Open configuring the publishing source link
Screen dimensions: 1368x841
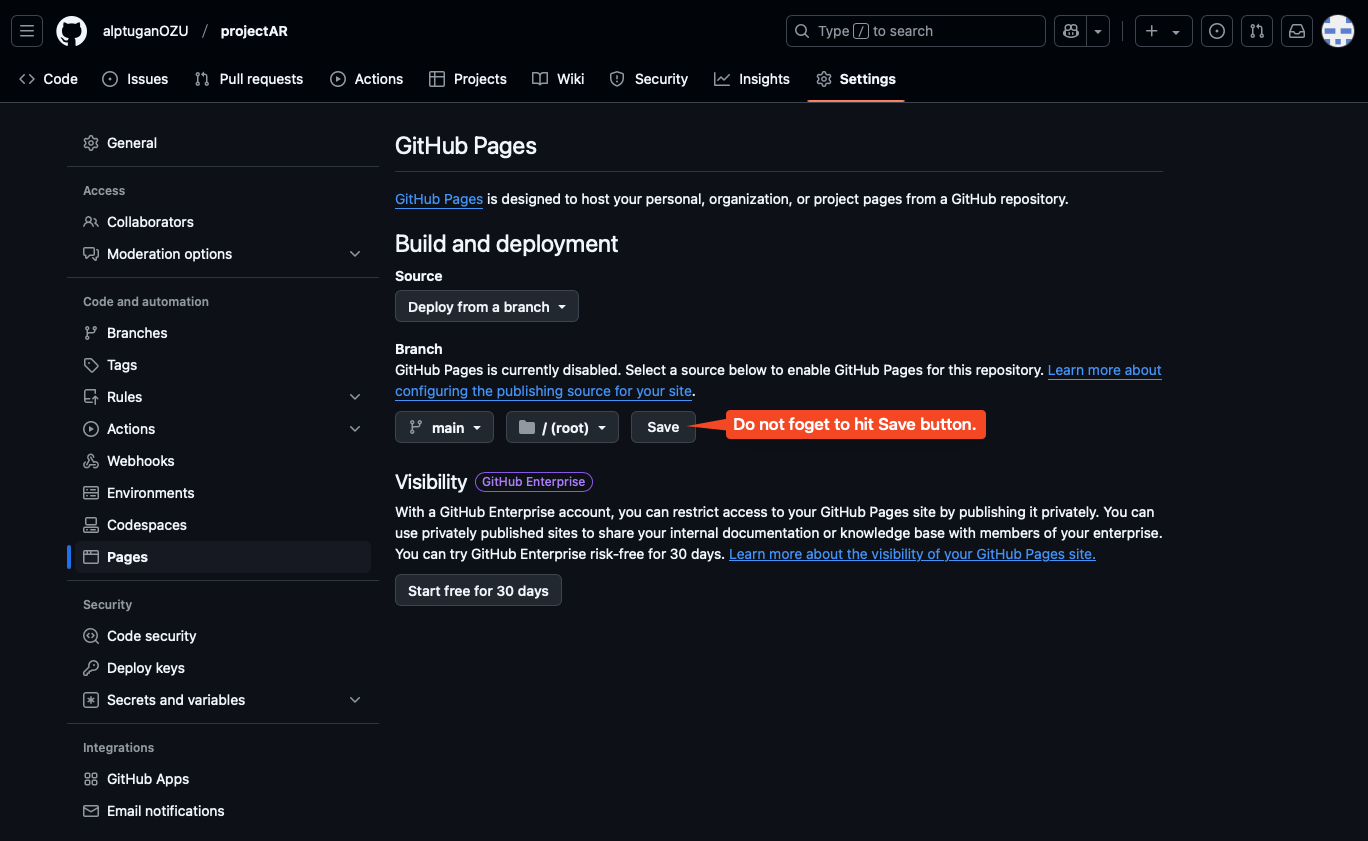click(x=544, y=391)
